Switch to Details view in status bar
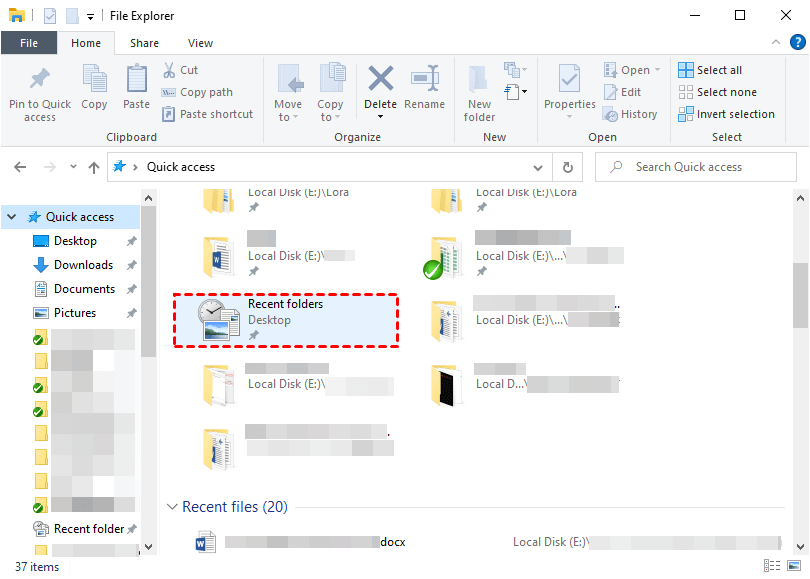Image resolution: width=810 pixels, height=579 pixels. point(772,566)
